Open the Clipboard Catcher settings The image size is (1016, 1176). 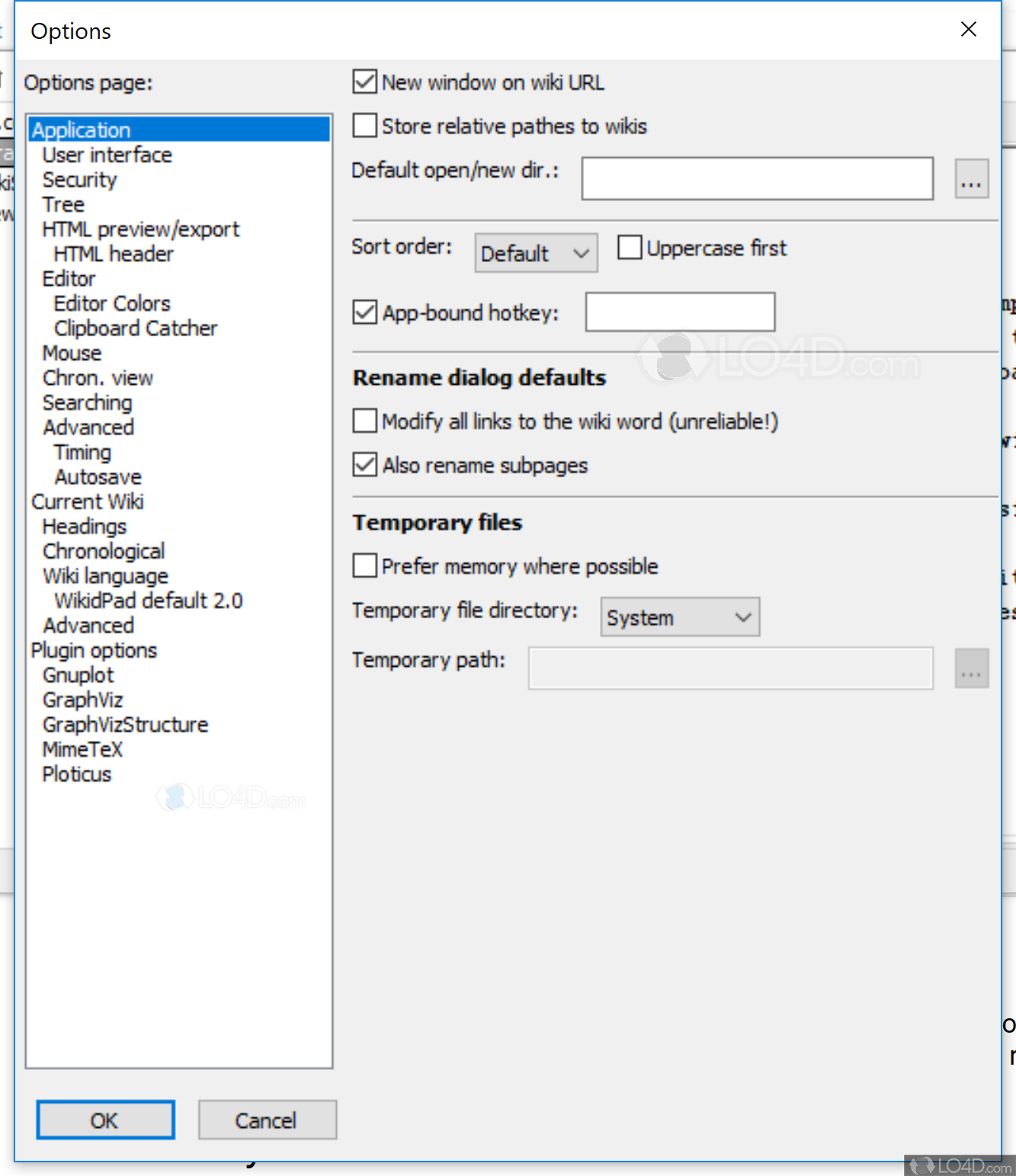135,328
